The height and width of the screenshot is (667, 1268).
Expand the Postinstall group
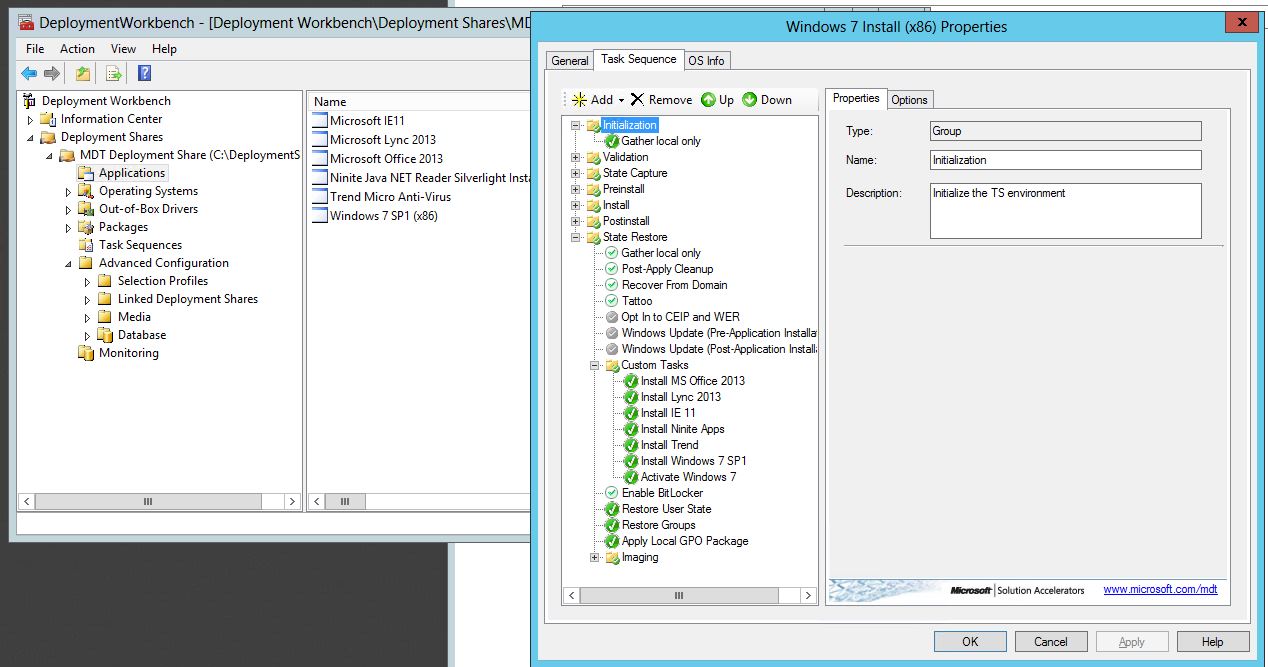coord(575,221)
